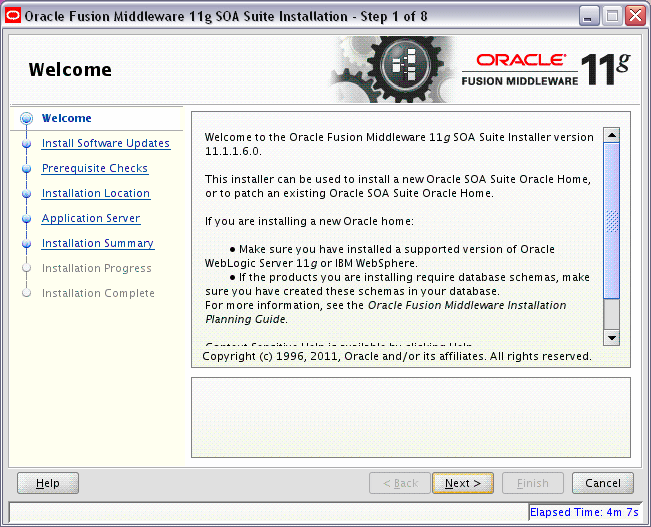Click the Oracle icon in title bar
Image resolution: width=651 pixels, height=527 pixels.
coord(12,16)
